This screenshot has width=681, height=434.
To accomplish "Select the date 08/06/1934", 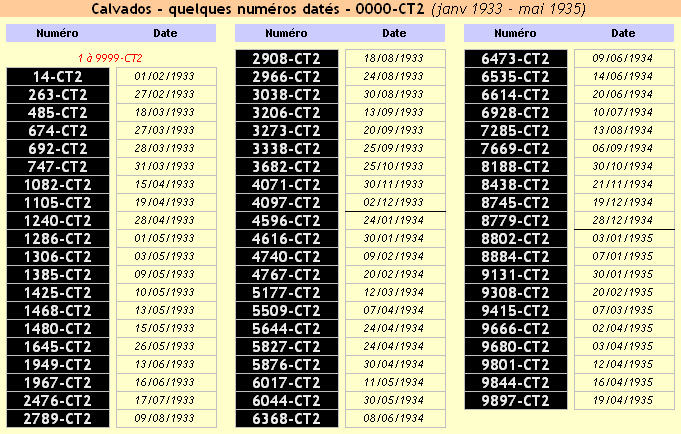I will [x=395, y=418].
